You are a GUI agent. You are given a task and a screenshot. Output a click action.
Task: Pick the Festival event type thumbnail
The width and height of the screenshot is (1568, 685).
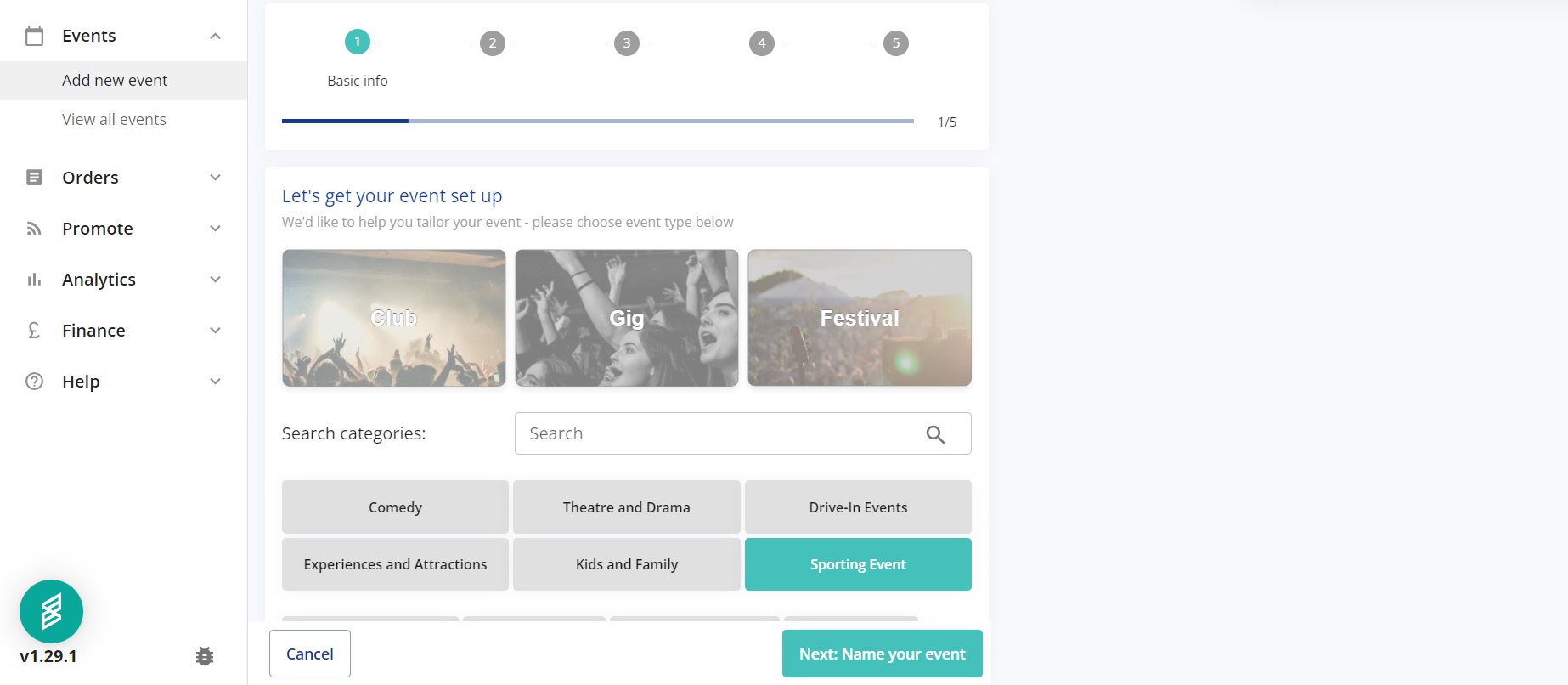[x=860, y=318]
